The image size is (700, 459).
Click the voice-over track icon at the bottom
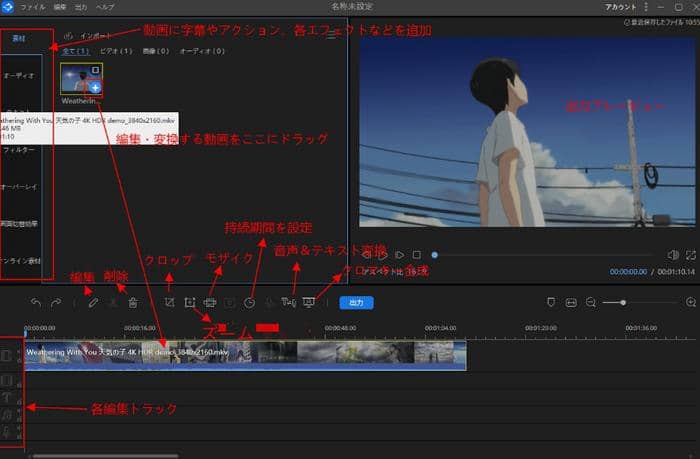click(6, 432)
